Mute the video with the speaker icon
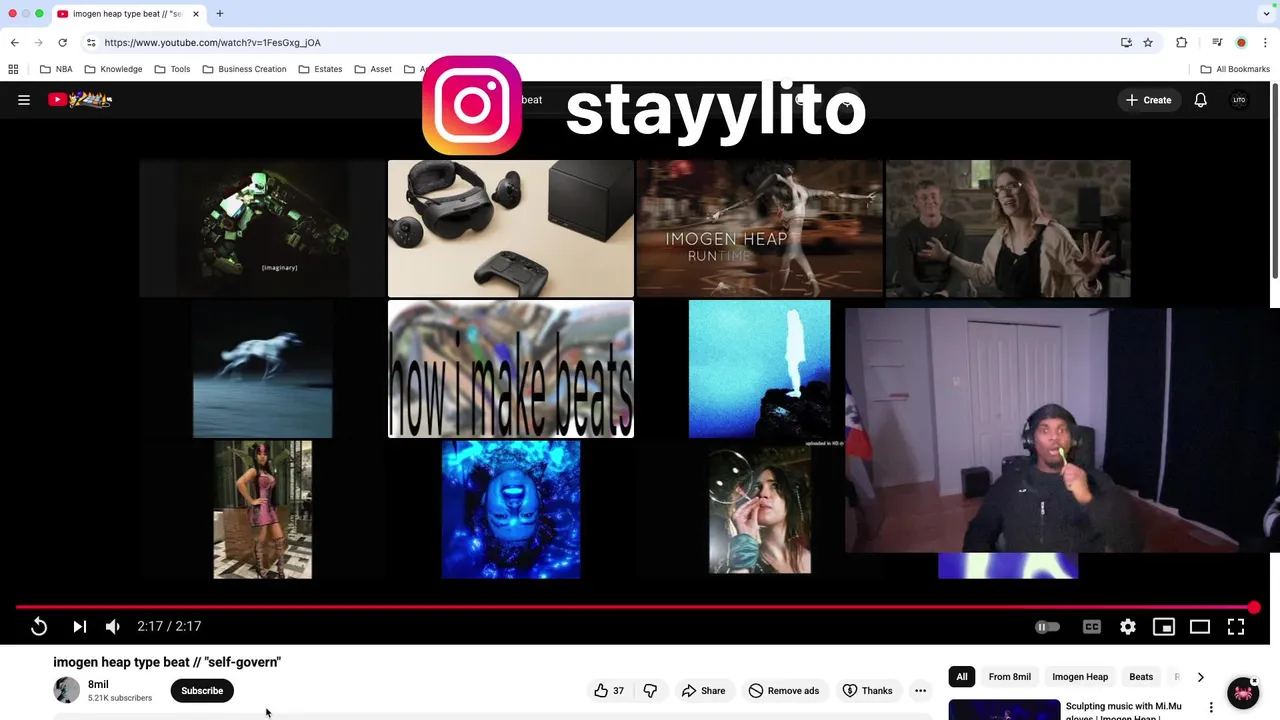1280x720 pixels. (113, 626)
